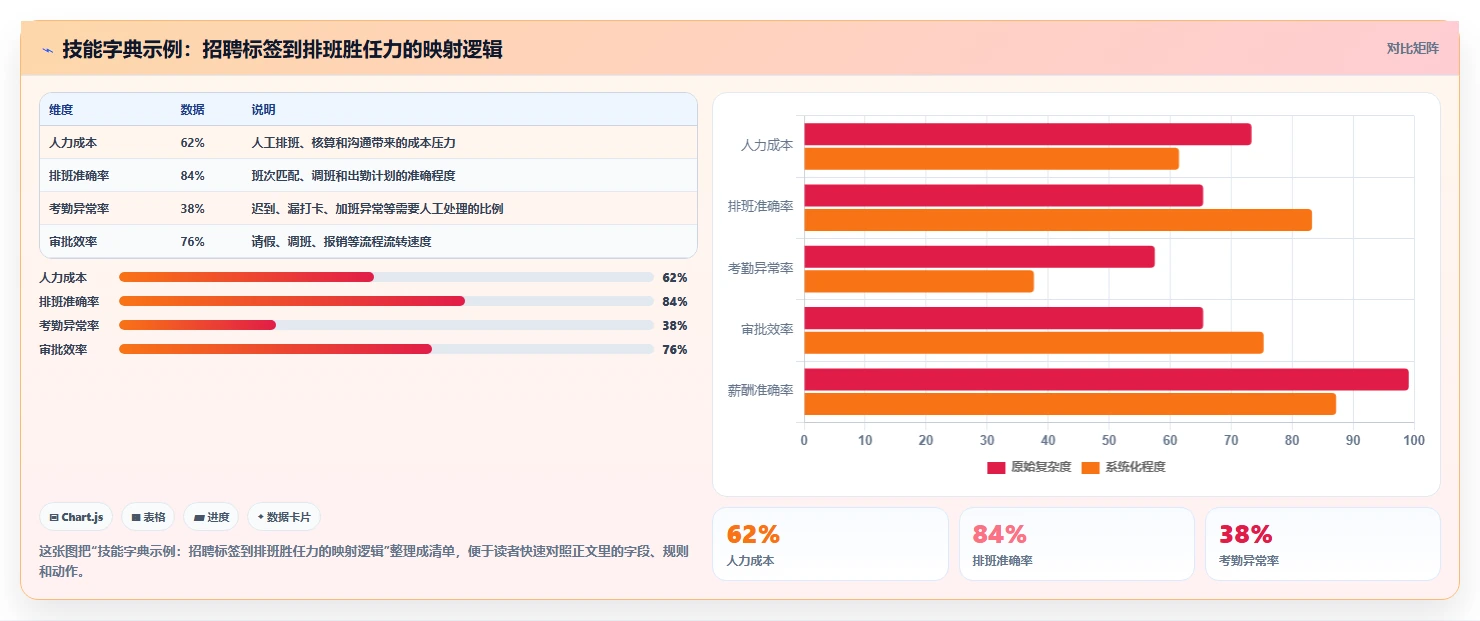This screenshot has height=621, width=1480.
Task: Click the 排班准确率 cell in the table
Action: [x=79, y=176]
